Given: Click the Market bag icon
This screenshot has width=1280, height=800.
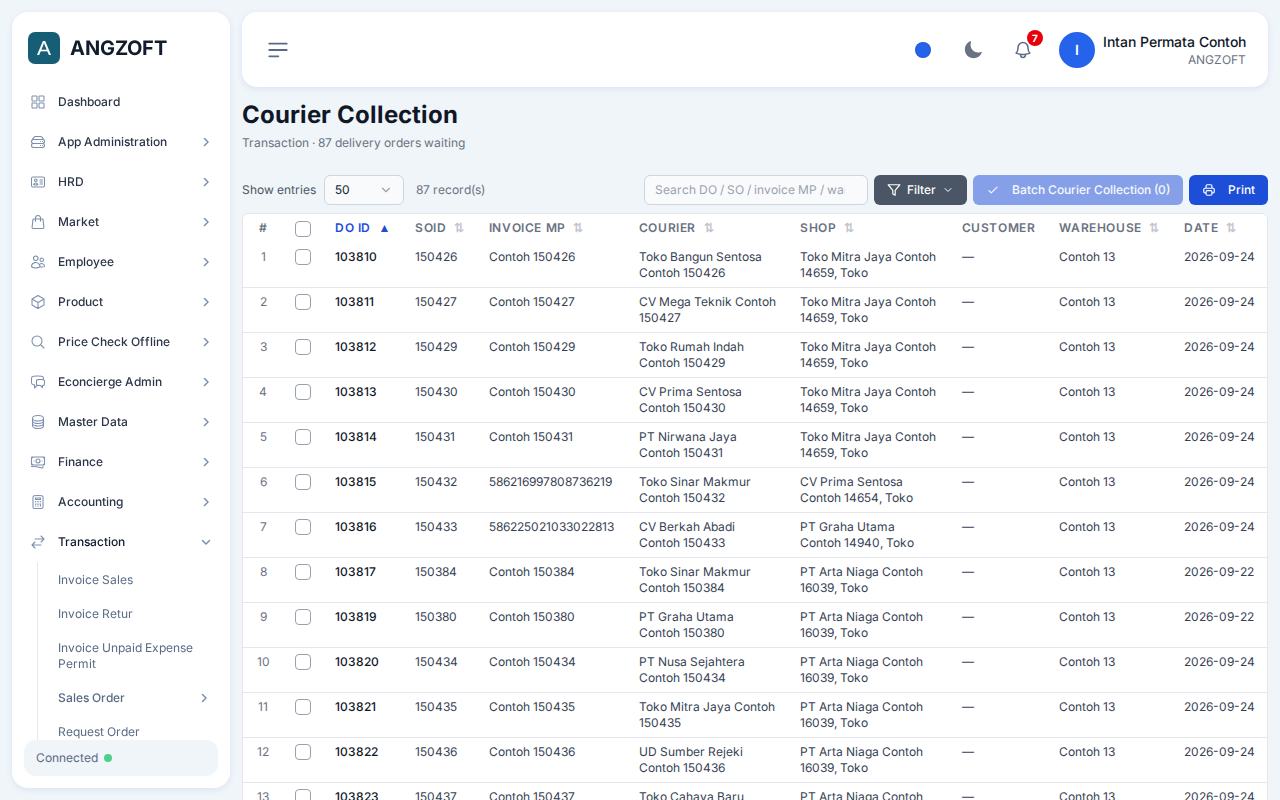Looking at the screenshot, I should point(38,222).
